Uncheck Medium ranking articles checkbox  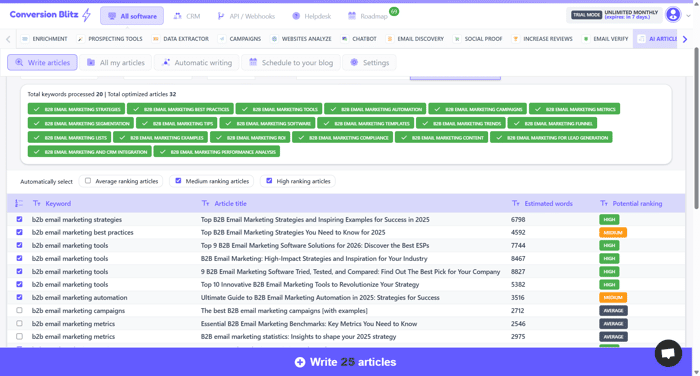click(x=178, y=181)
